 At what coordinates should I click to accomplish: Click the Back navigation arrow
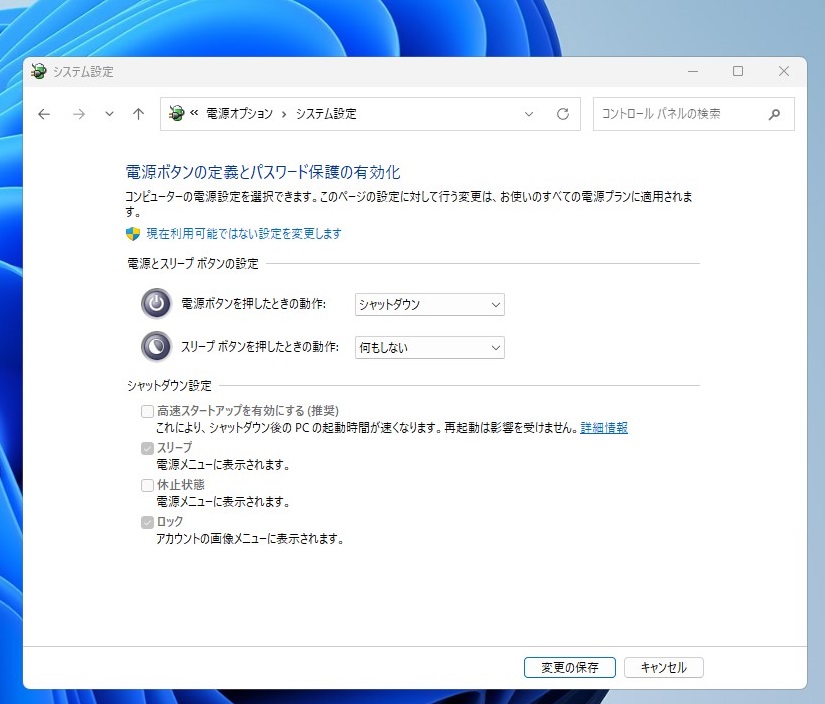[x=44, y=114]
